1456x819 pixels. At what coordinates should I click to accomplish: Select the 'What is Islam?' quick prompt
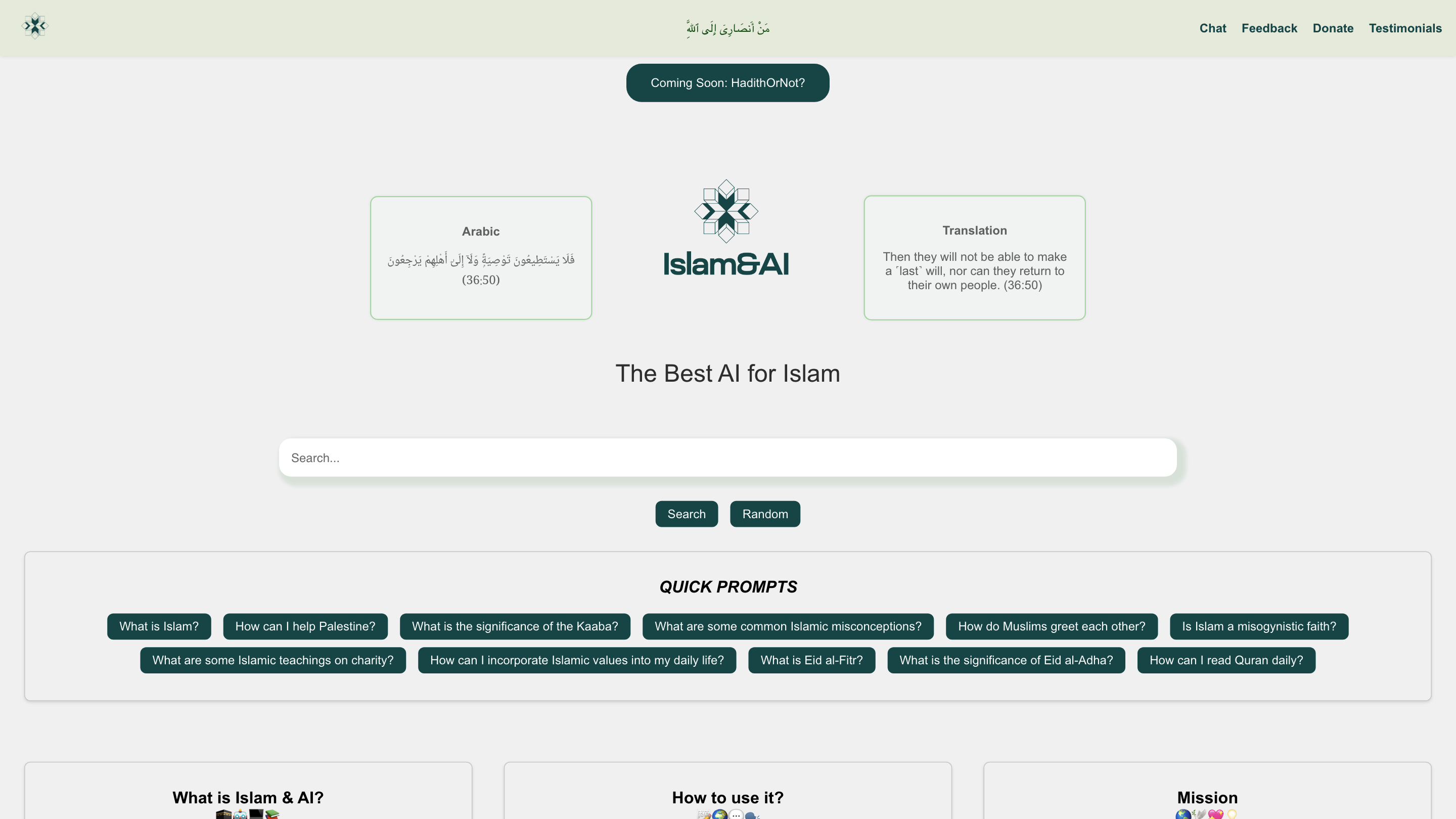pos(159,626)
